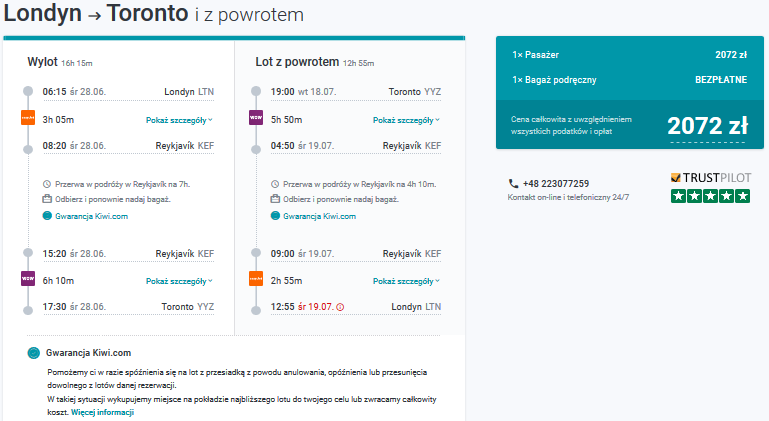The height and width of the screenshot is (421, 769).
Task: Click the purple WOW air logo on Reykjavik–Toronto leg
Action: (28, 278)
